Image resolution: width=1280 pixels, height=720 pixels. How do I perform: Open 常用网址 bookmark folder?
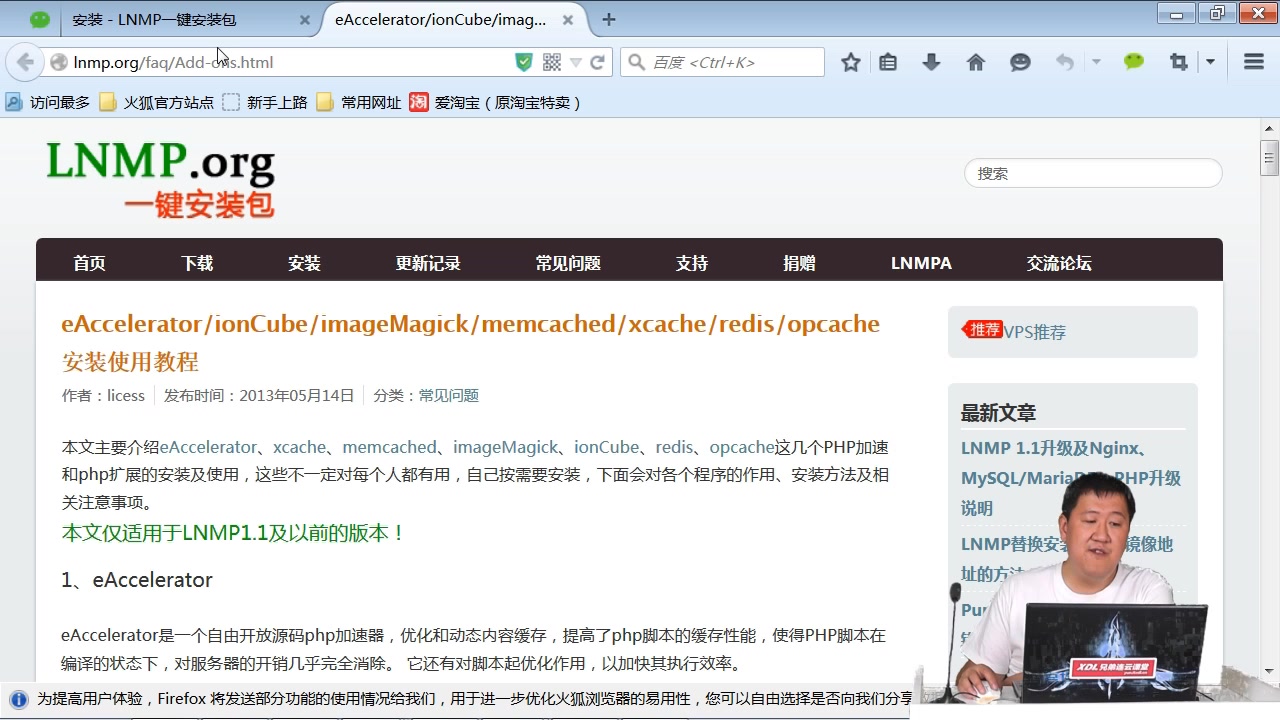[359, 102]
